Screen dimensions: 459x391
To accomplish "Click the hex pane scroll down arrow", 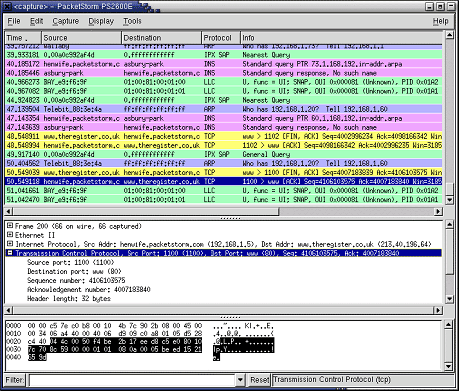I will (x=449, y=366).
